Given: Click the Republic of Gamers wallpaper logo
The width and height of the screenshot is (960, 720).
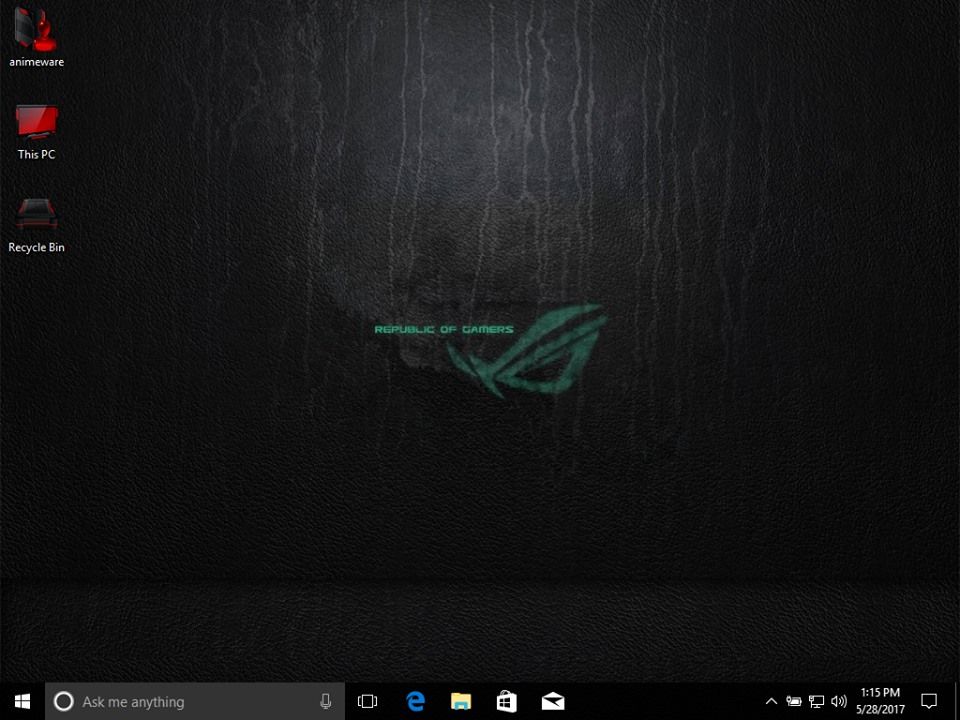Looking at the screenshot, I should coord(525,350).
